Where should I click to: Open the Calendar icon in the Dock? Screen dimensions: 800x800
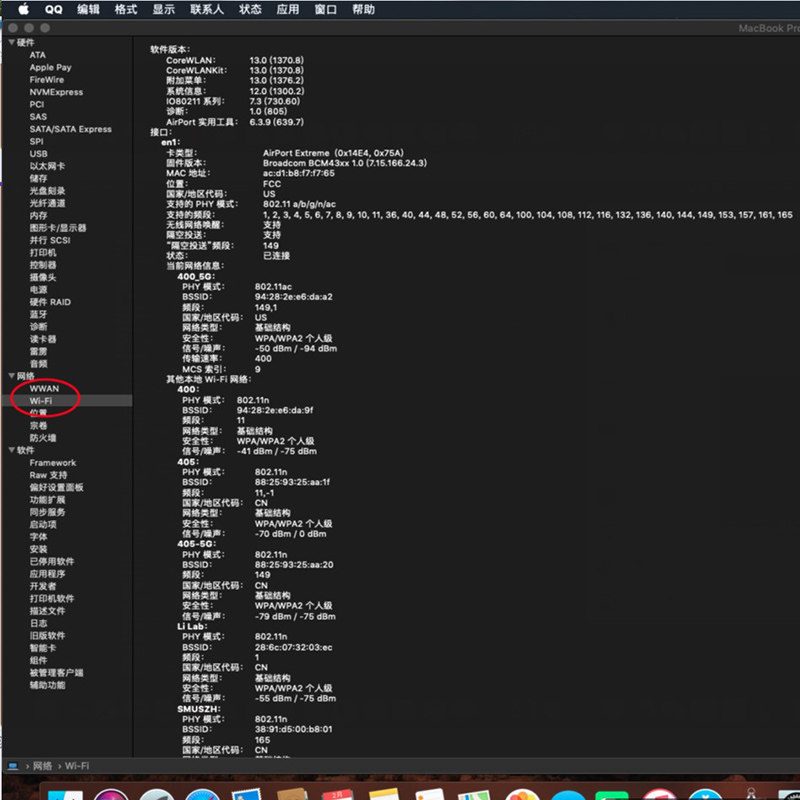pos(337,794)
